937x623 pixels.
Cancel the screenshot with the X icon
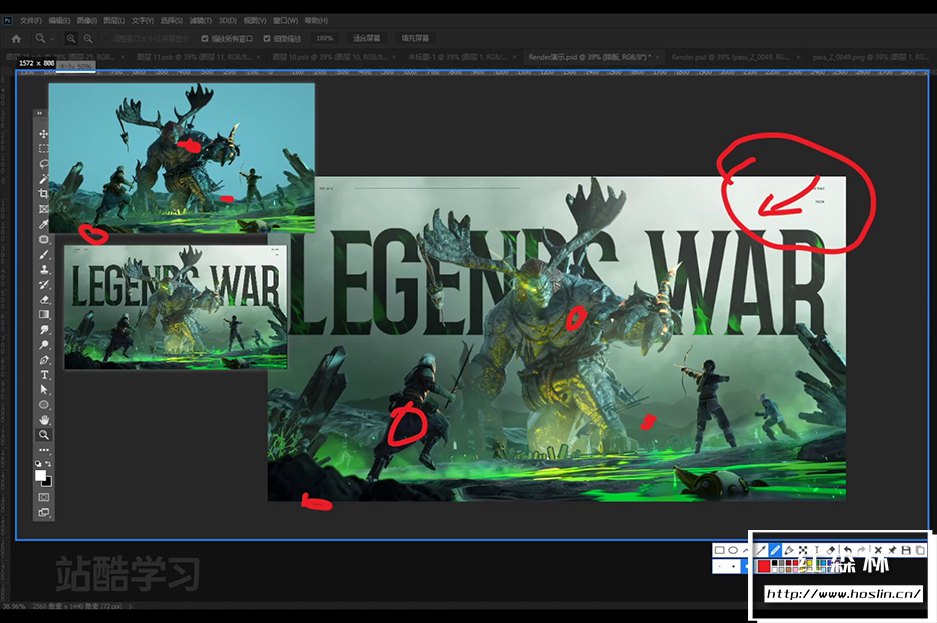tap(877, 550)
